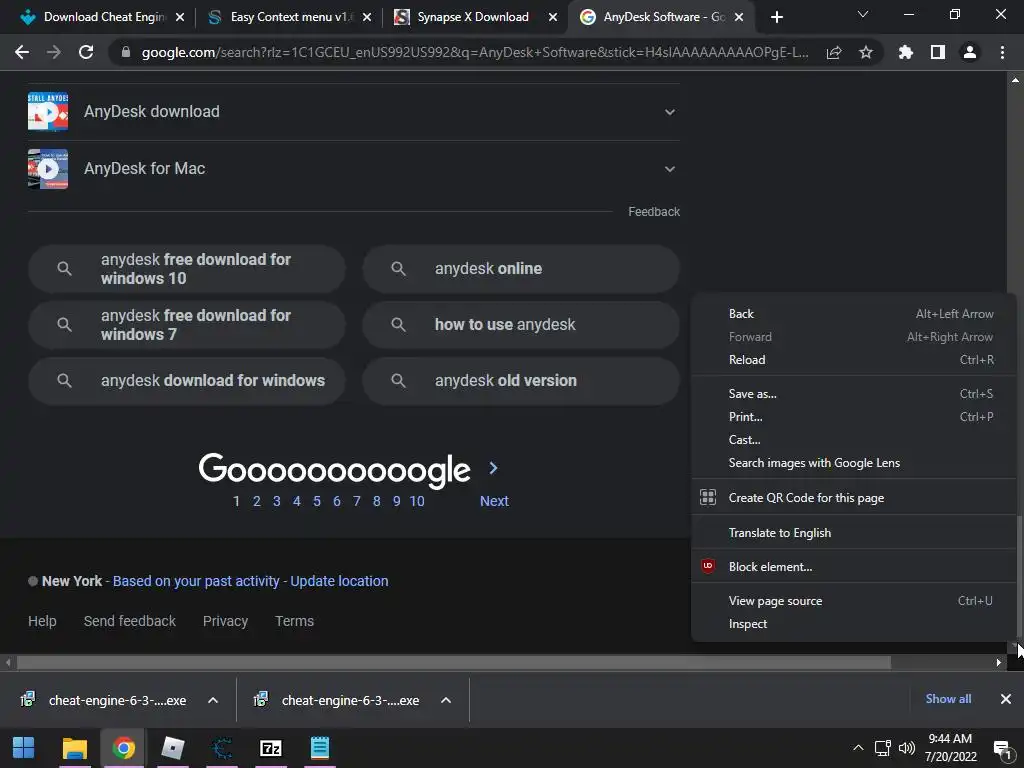1024x768 pixels.
Task: Open the Terms footer link
Action: [295, 621]
